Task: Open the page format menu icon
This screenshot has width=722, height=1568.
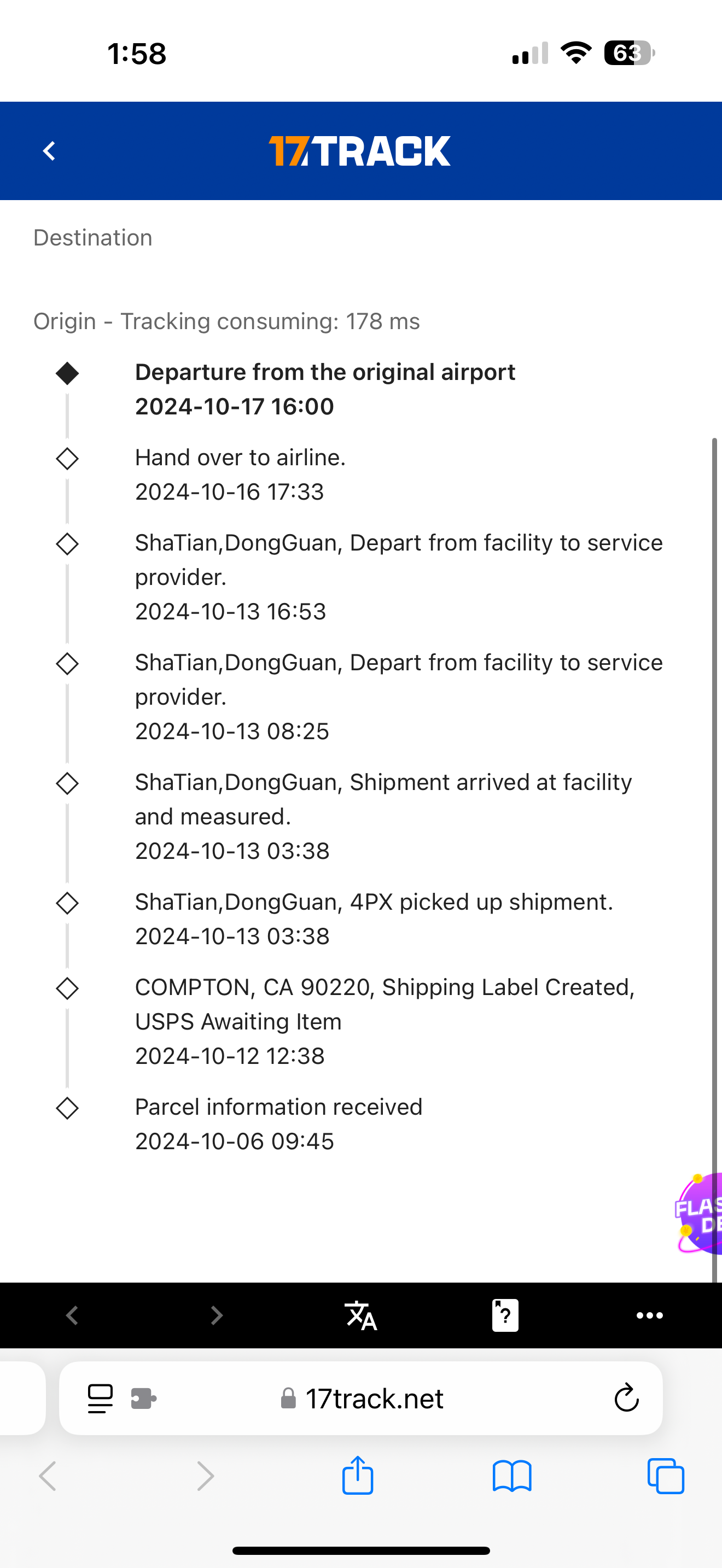Action: pos(101,1398)
